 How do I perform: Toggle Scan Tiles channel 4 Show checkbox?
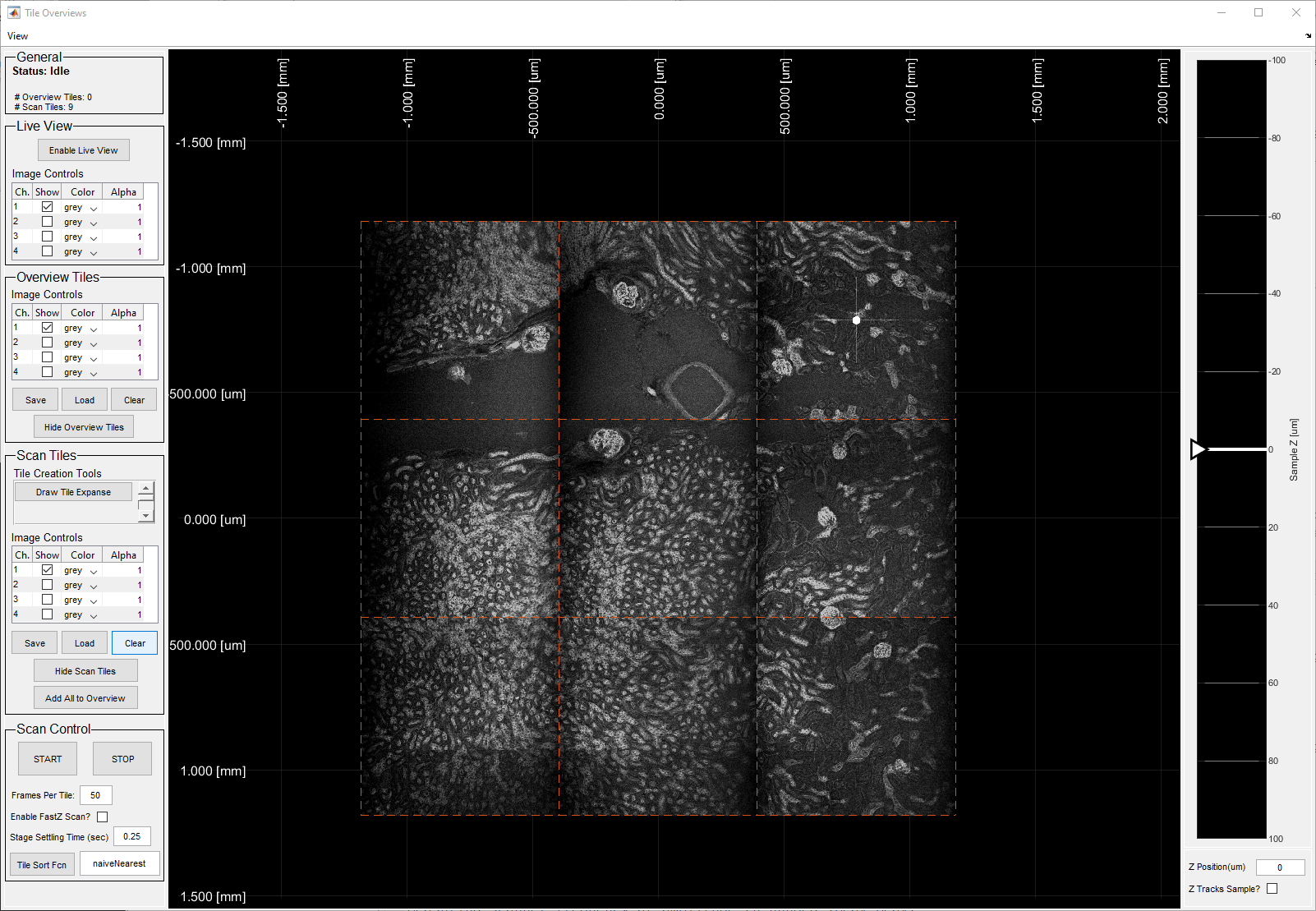point(47,614)
